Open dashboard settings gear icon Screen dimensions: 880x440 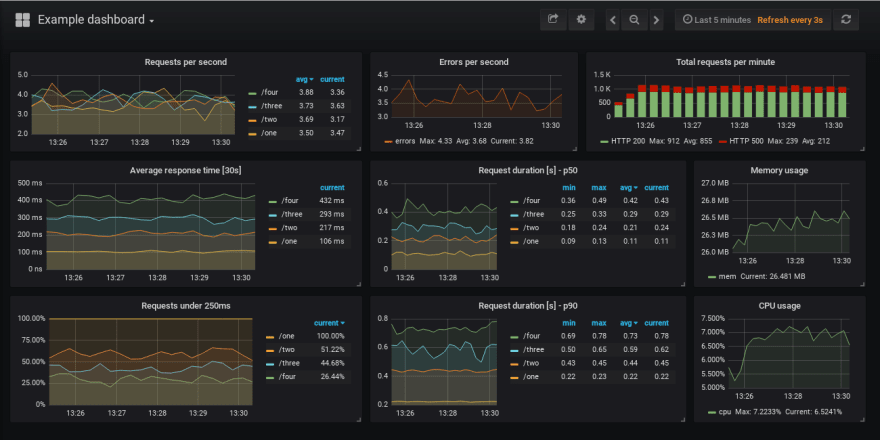pyautogui.click(x=581, y=20)
